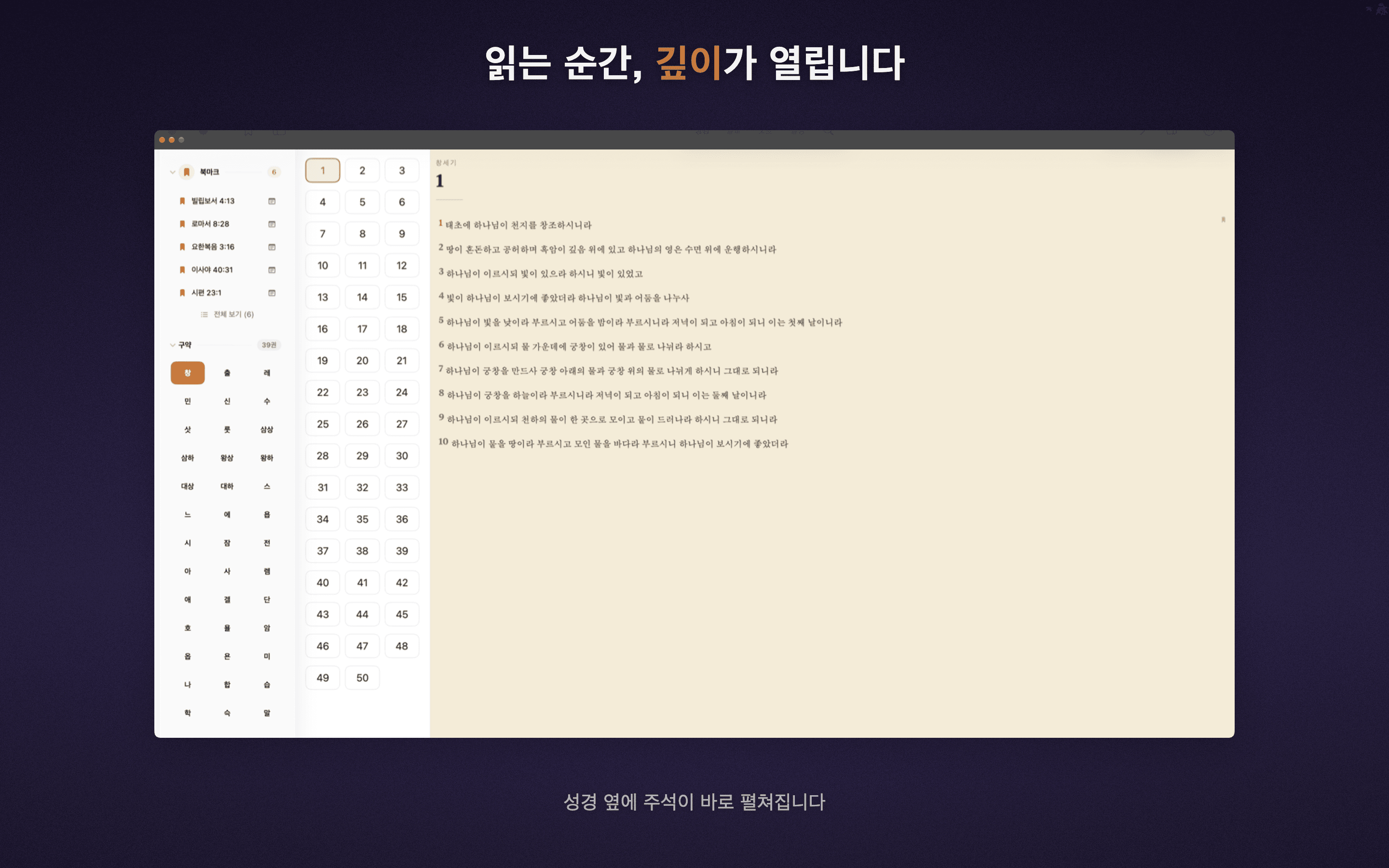Image resolution: width=1389 pixels, height=868 pixels.
Task: Select the 삼상 book tab
Action: click(267, 429)
